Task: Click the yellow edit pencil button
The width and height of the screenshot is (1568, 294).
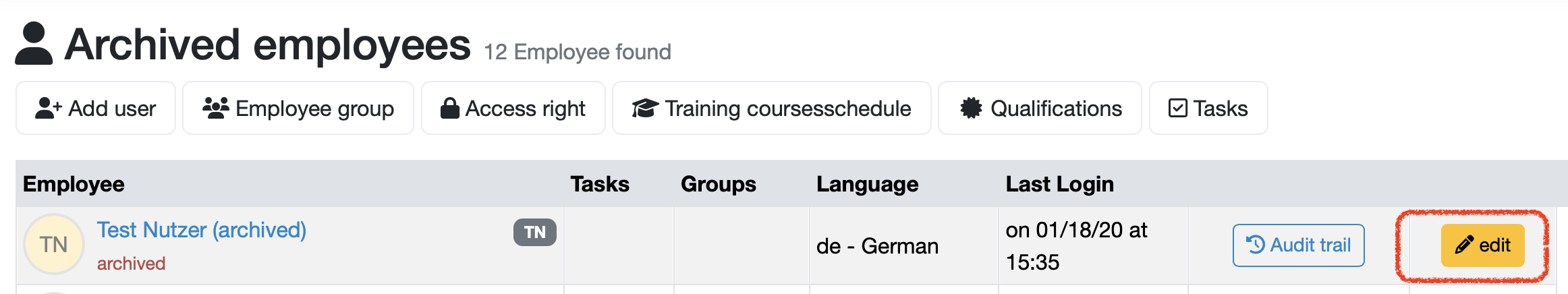Action: (x=1482, y=245)
